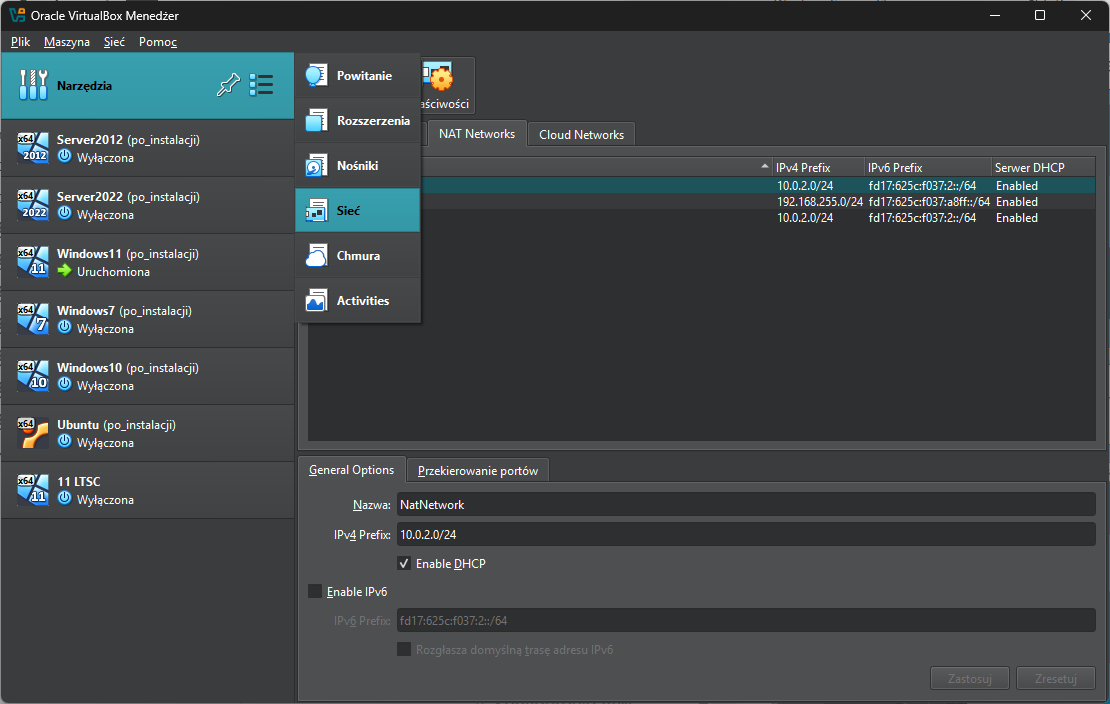
Task: Click the Activities monitor icon
Action: [316, 300]
